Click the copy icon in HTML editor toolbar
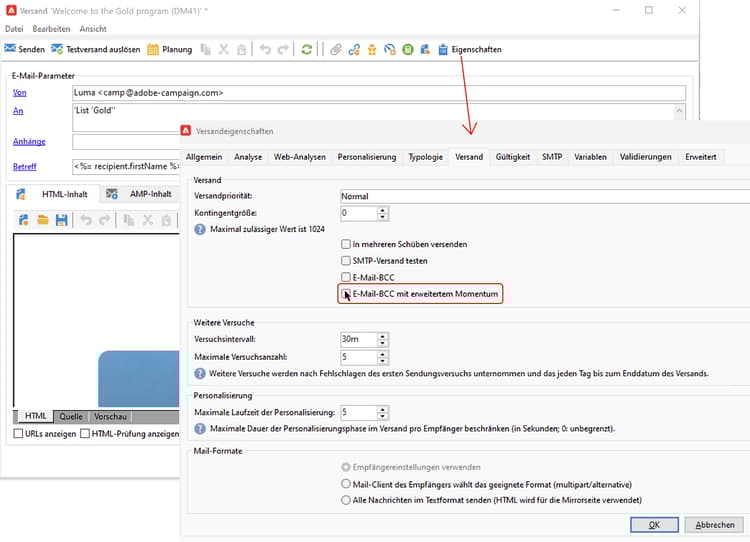Image resolution: width=750 pixels, height=542 pixels. click(129, 220)
